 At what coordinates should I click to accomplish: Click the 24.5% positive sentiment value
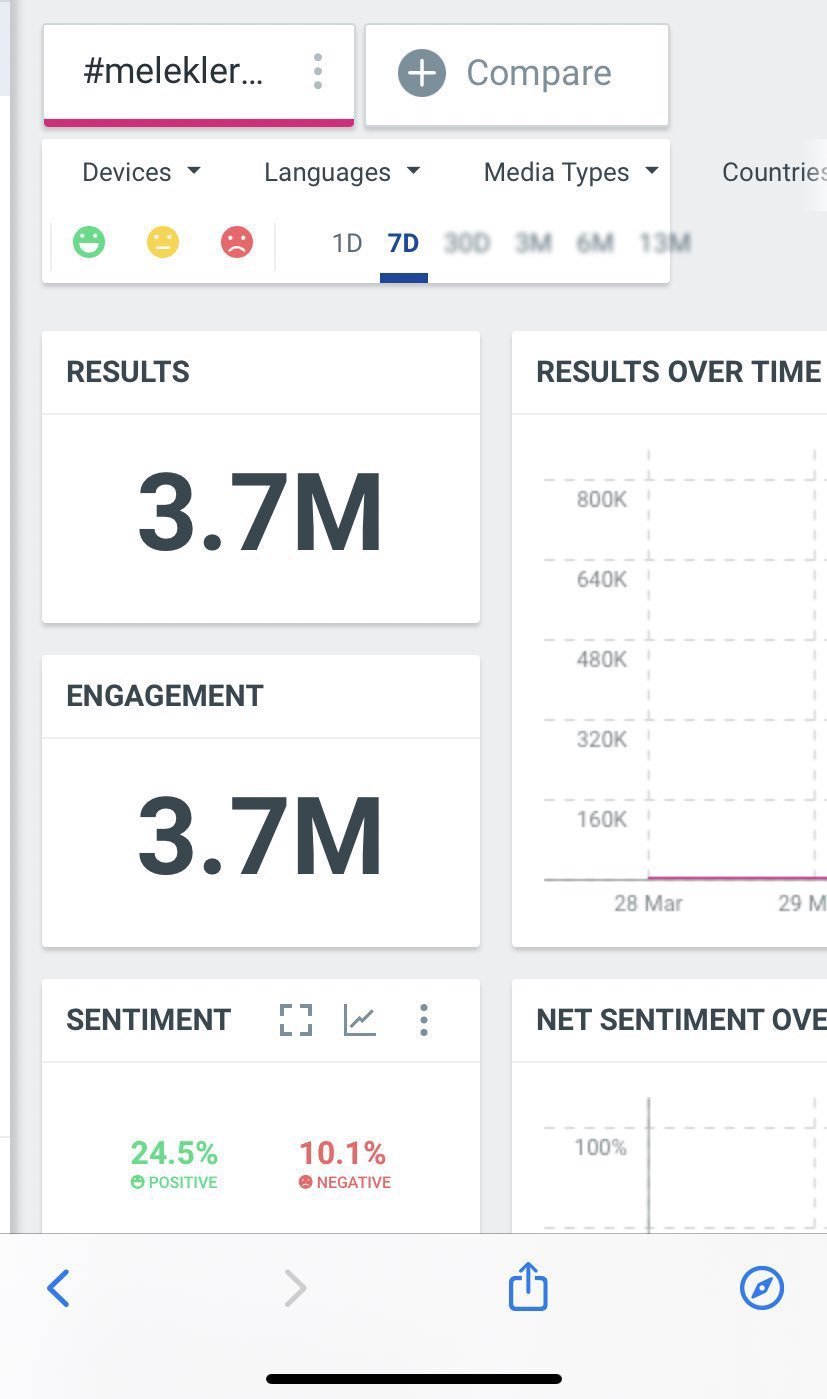point(174,1154)
